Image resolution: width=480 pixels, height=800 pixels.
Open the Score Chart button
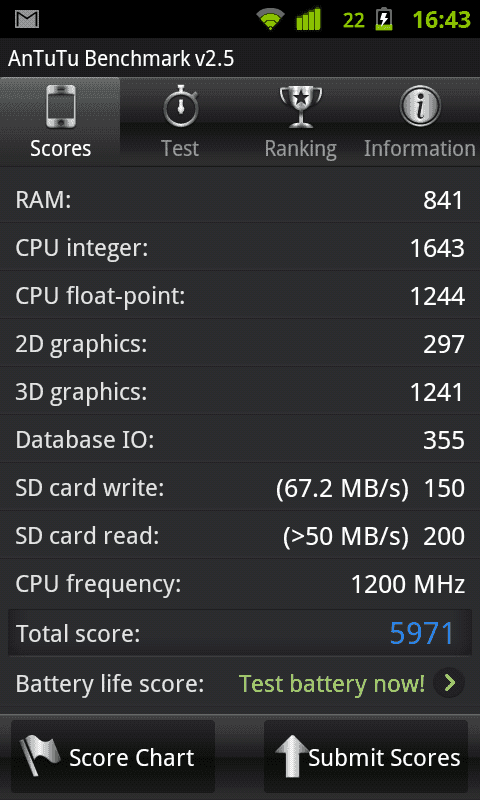[113, 756]
